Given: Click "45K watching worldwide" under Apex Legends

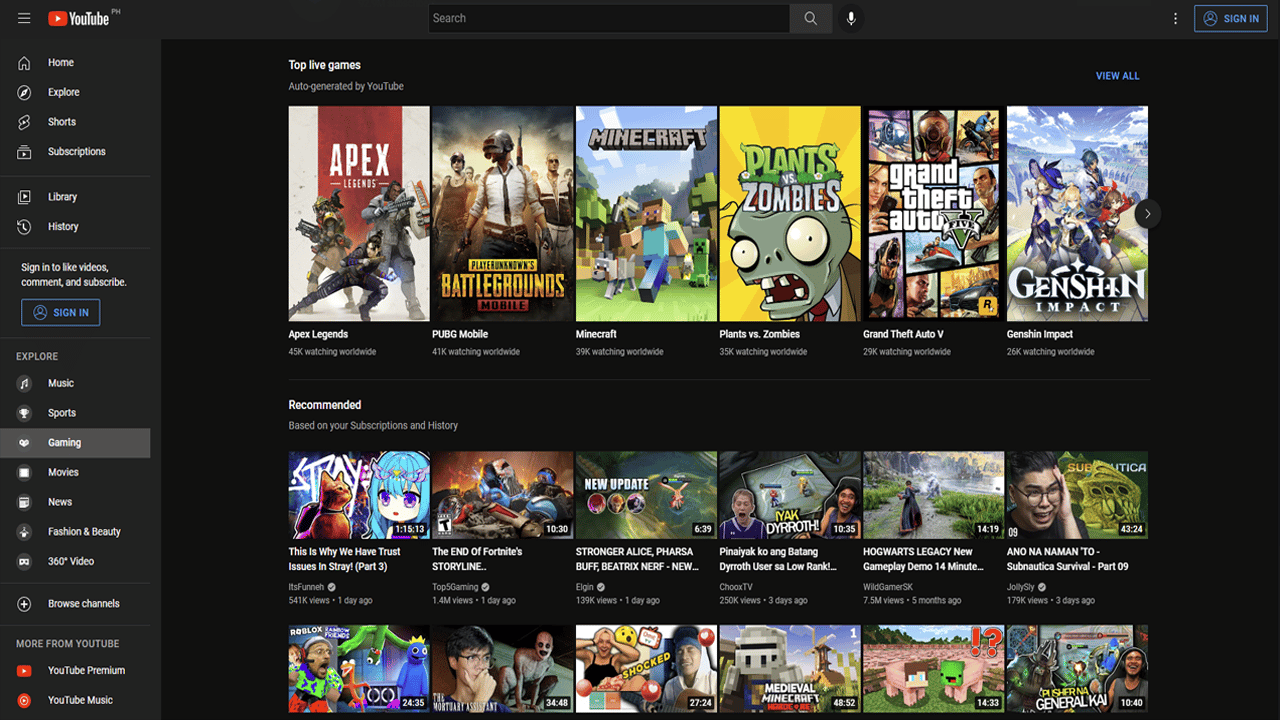Looking at the screenshot, I should click(x=333, y=352).
